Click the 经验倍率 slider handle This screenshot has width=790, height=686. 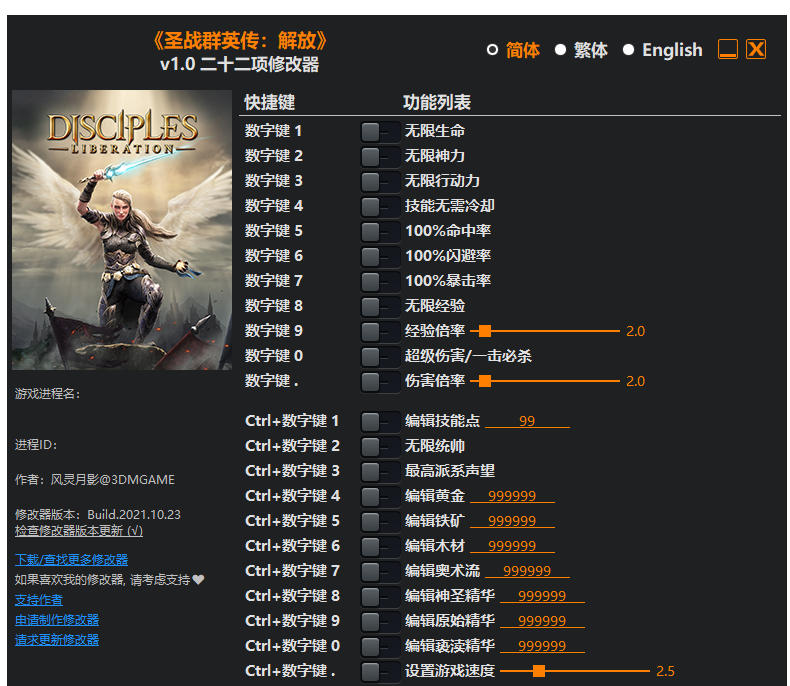pyautogui.click(x=485, y=331)
